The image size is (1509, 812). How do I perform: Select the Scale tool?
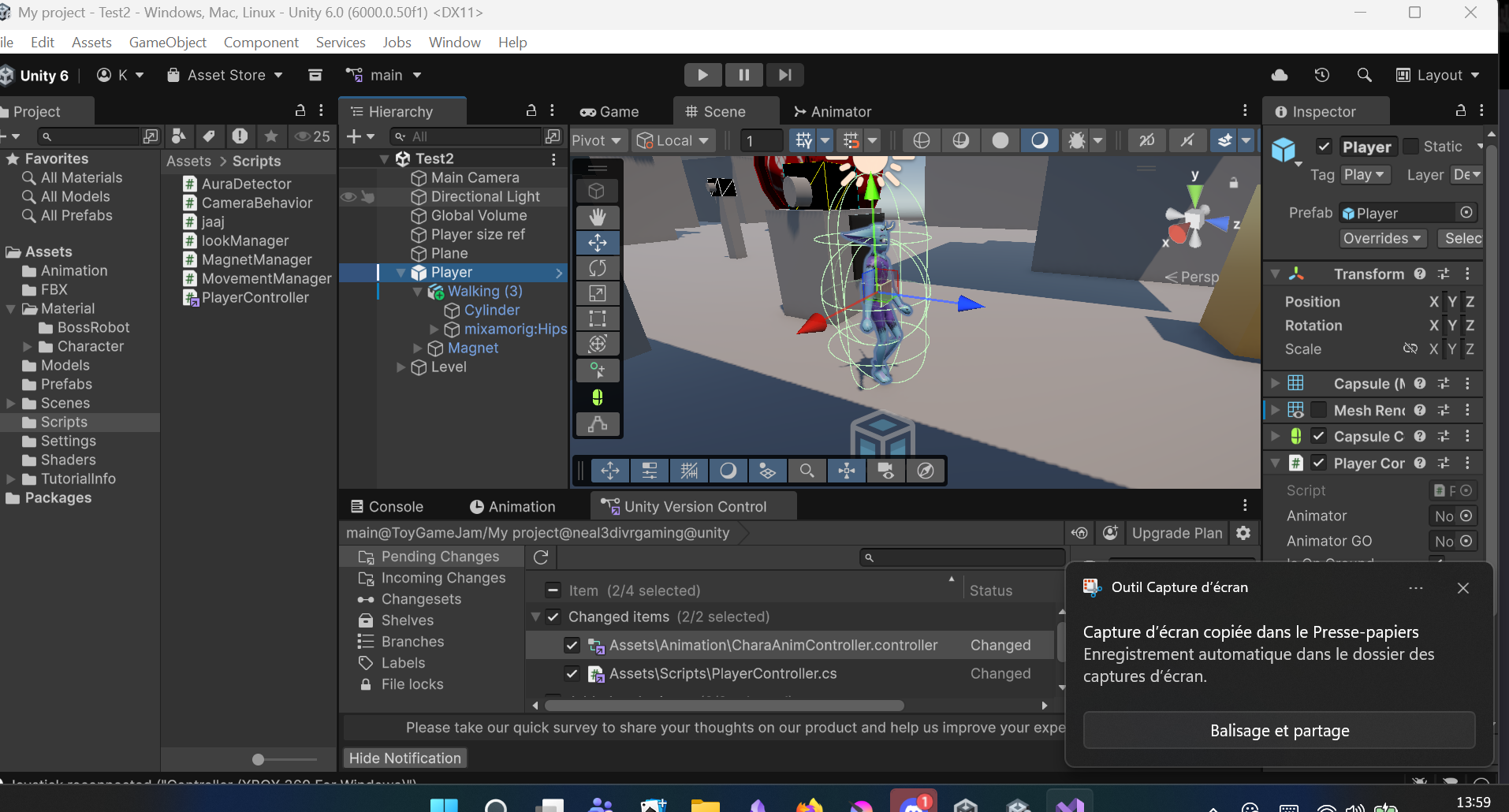pos(598,293)
